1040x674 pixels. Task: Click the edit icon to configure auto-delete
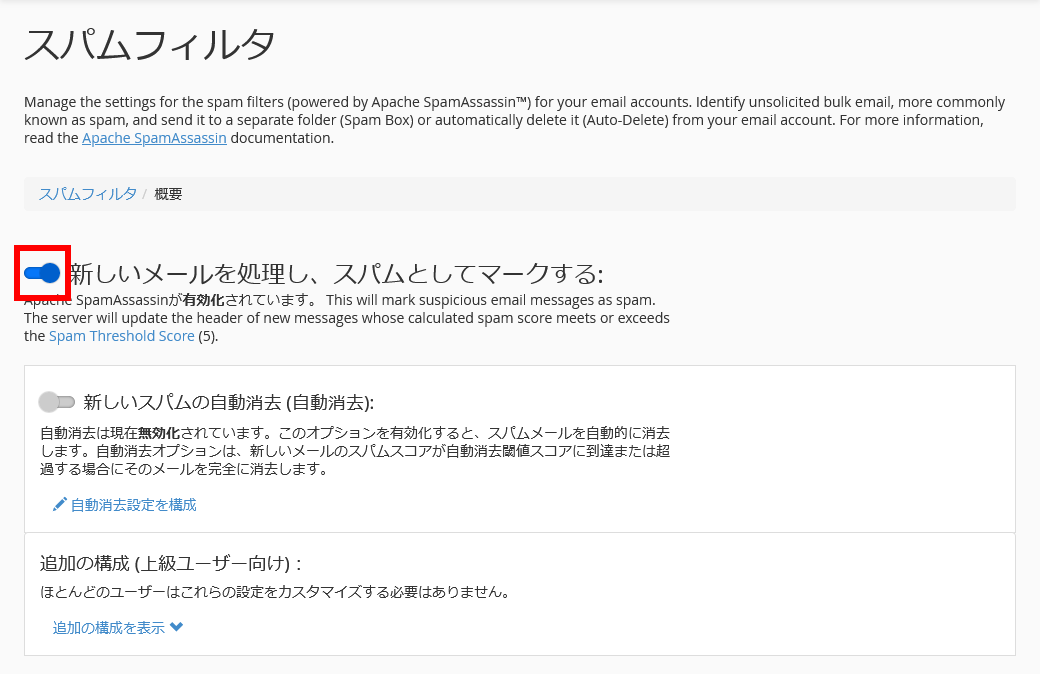coord(59,504)
